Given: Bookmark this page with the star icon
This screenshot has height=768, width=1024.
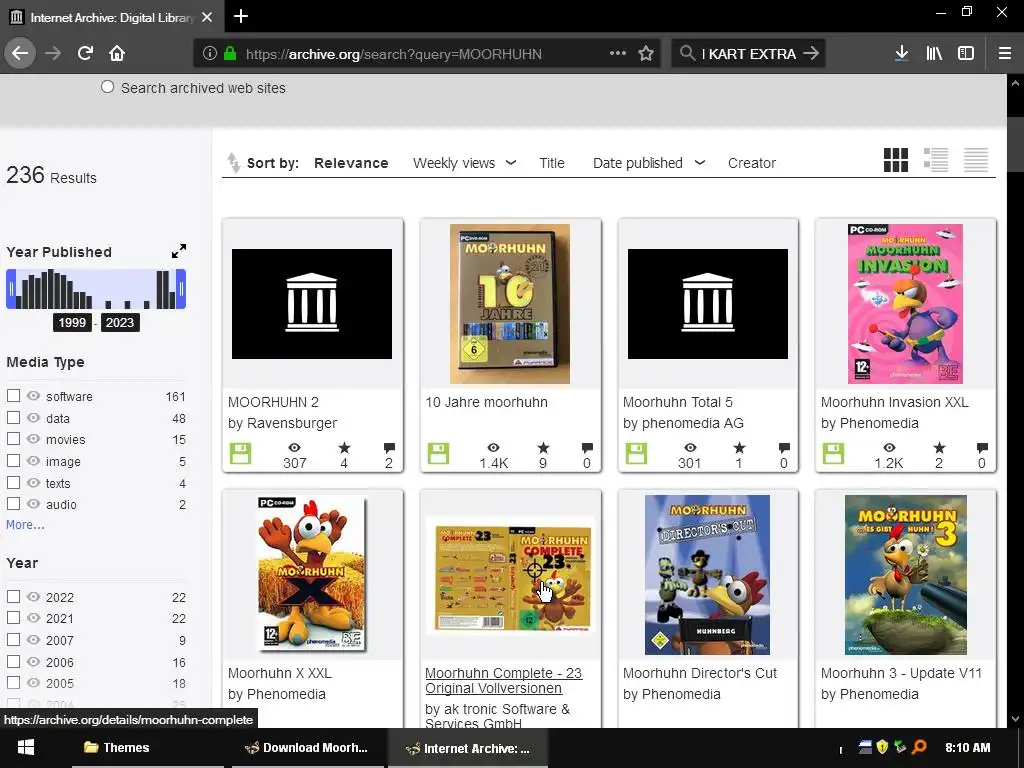Looking at the screenshot, I should [646, 54].
